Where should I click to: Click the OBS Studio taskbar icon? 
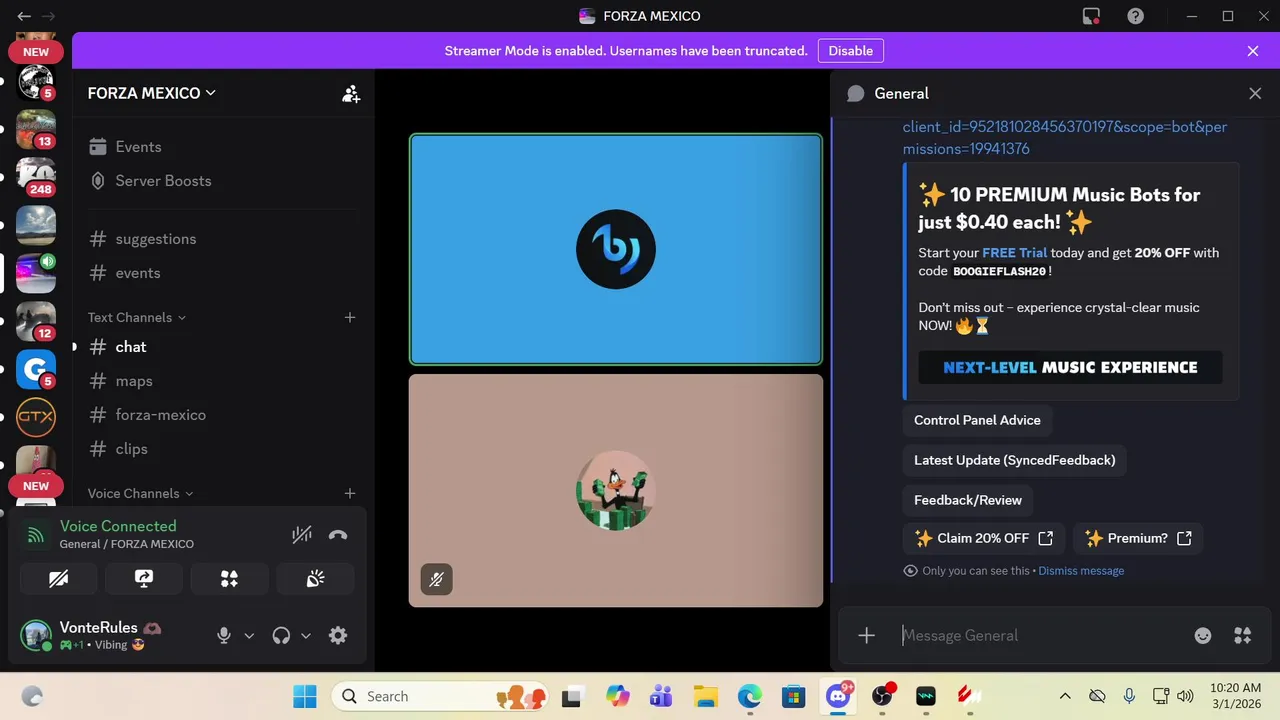[882, 696]
